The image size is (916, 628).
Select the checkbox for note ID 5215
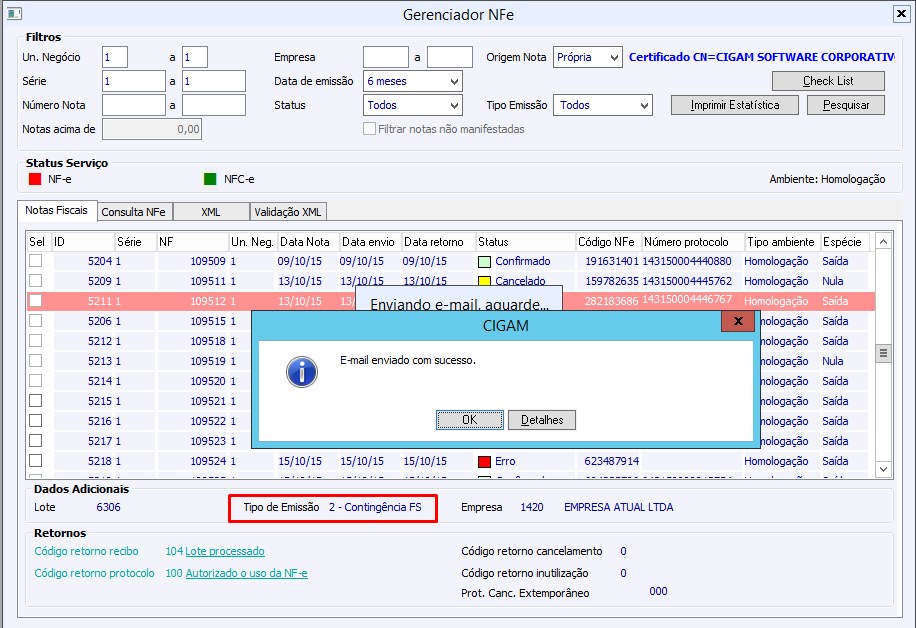pos(36,400)
